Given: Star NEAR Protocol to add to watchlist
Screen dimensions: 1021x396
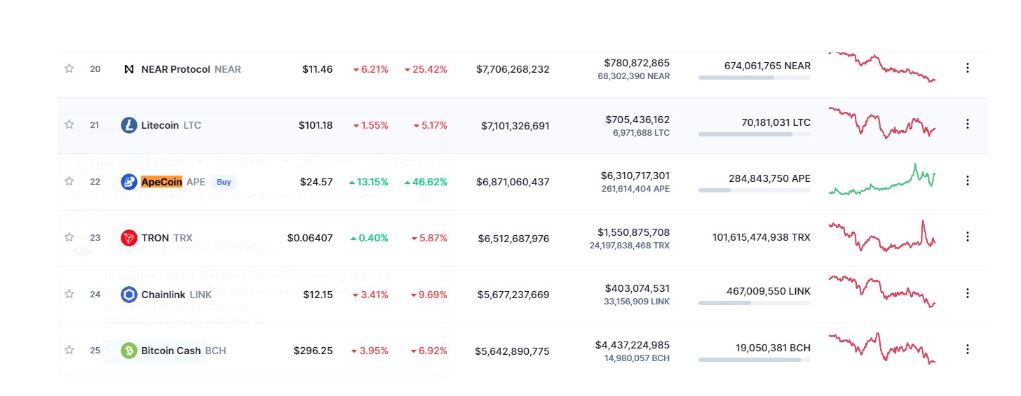Looking at the screenshot, I should coord(69,68).
